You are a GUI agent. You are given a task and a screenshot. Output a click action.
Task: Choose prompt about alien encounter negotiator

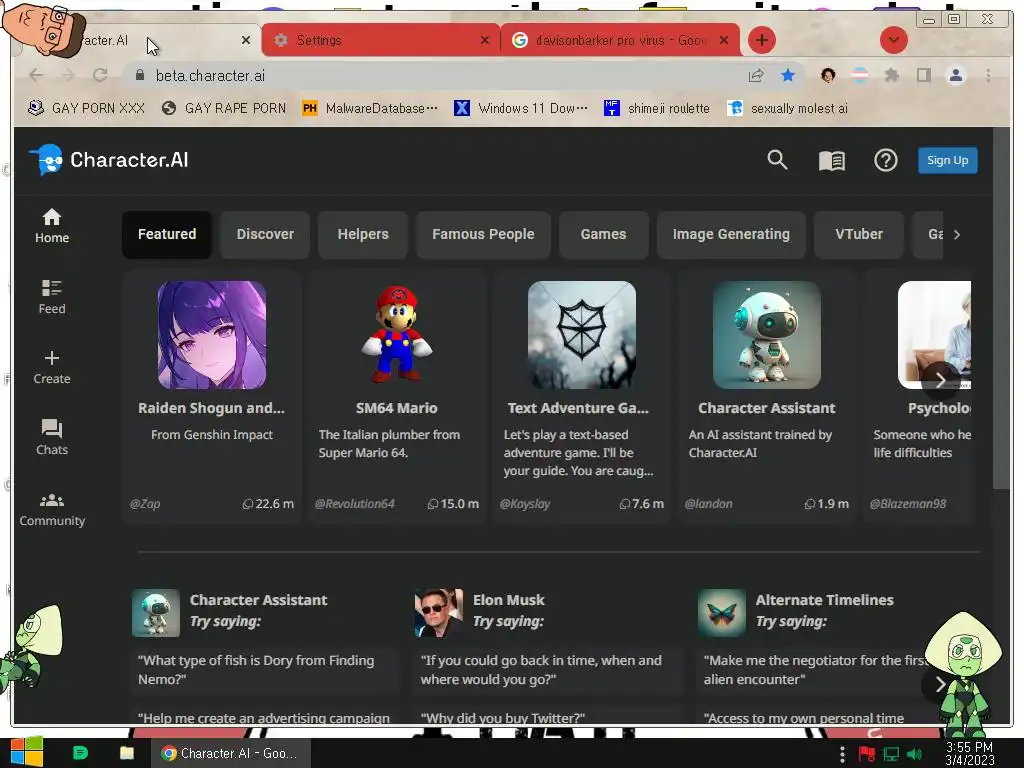(x=816, y=670)
